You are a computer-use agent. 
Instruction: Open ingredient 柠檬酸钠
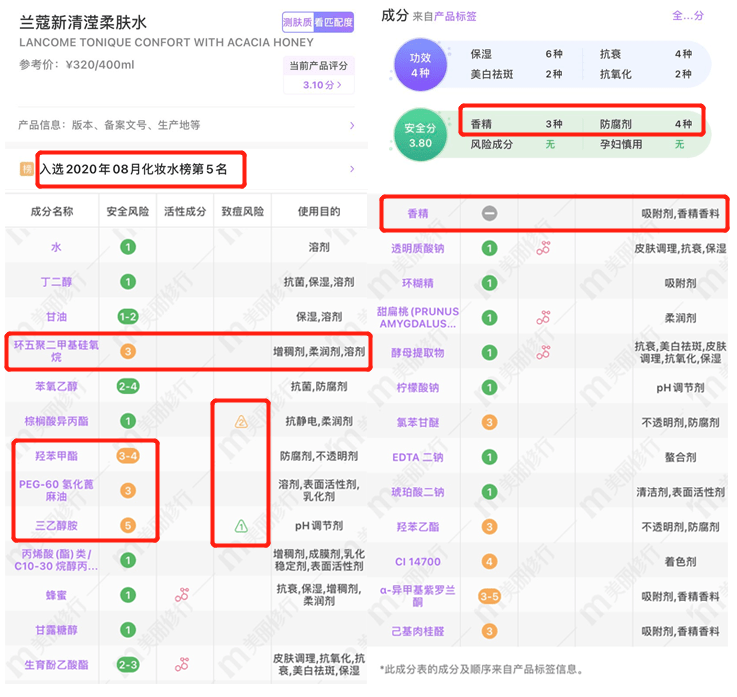418,387
